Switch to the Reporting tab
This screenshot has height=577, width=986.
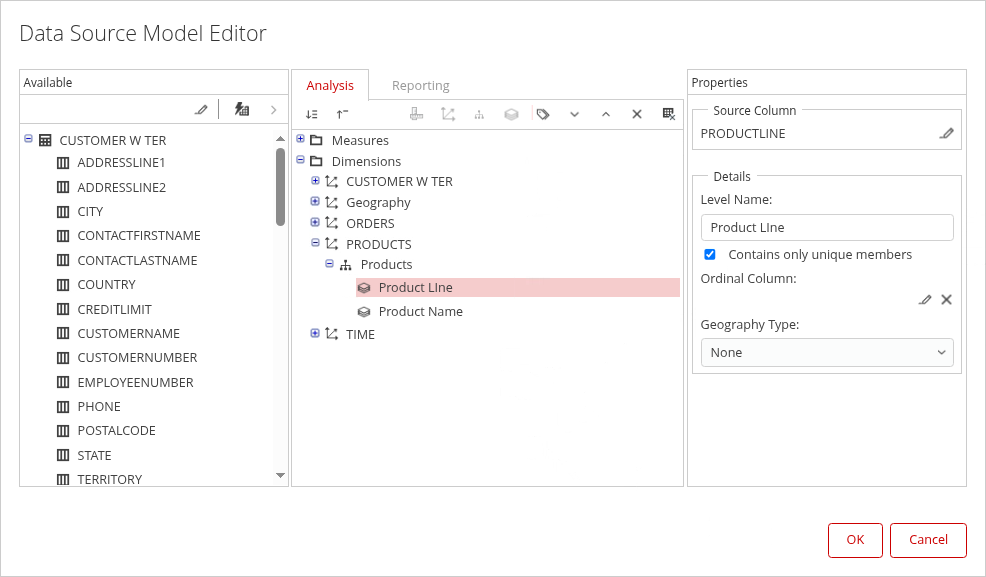420,85
